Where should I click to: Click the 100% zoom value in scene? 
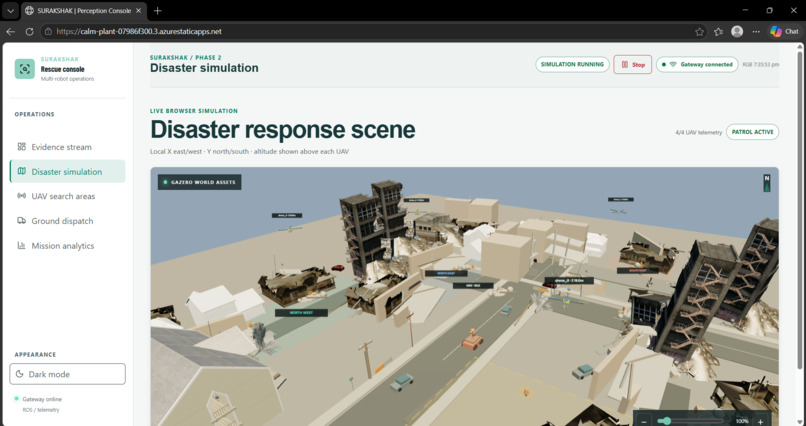[x=742, y=421]
